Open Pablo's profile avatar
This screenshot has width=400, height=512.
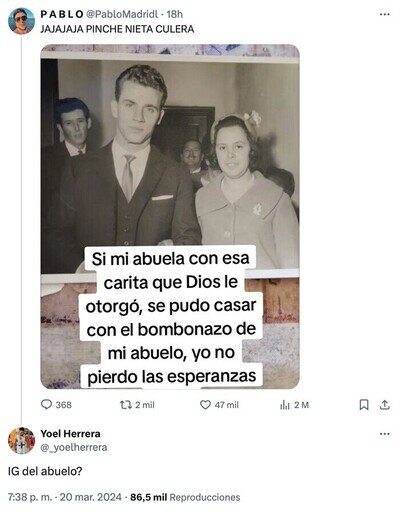pyautogui.click(x=21, y=21)
